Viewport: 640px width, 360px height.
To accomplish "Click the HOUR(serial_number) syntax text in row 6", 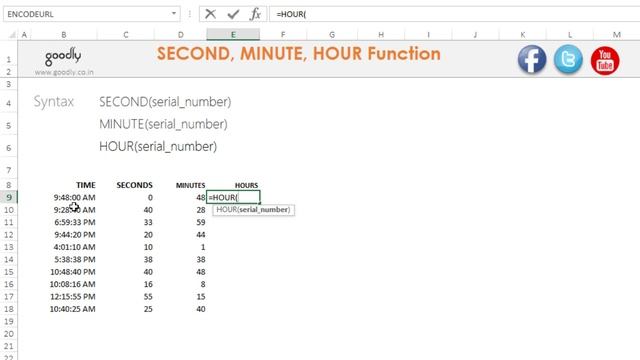I will [158, 147].
